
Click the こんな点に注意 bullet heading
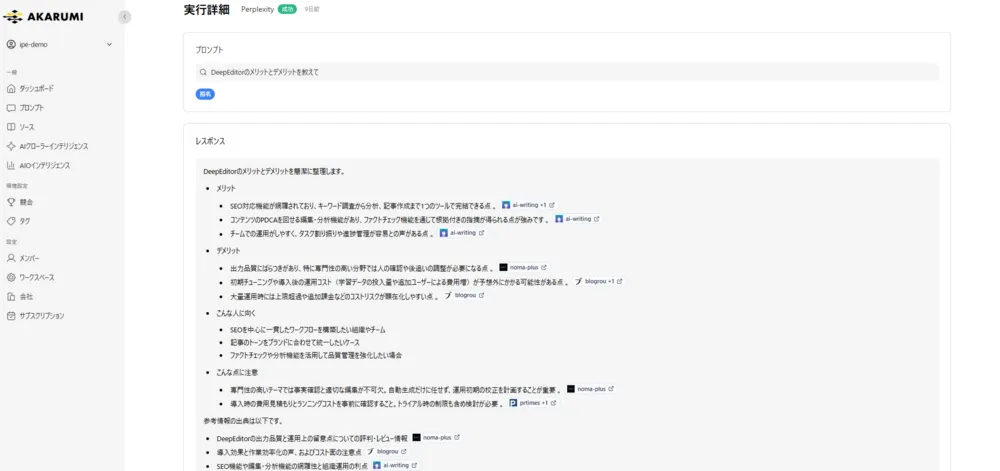(237, 372)
